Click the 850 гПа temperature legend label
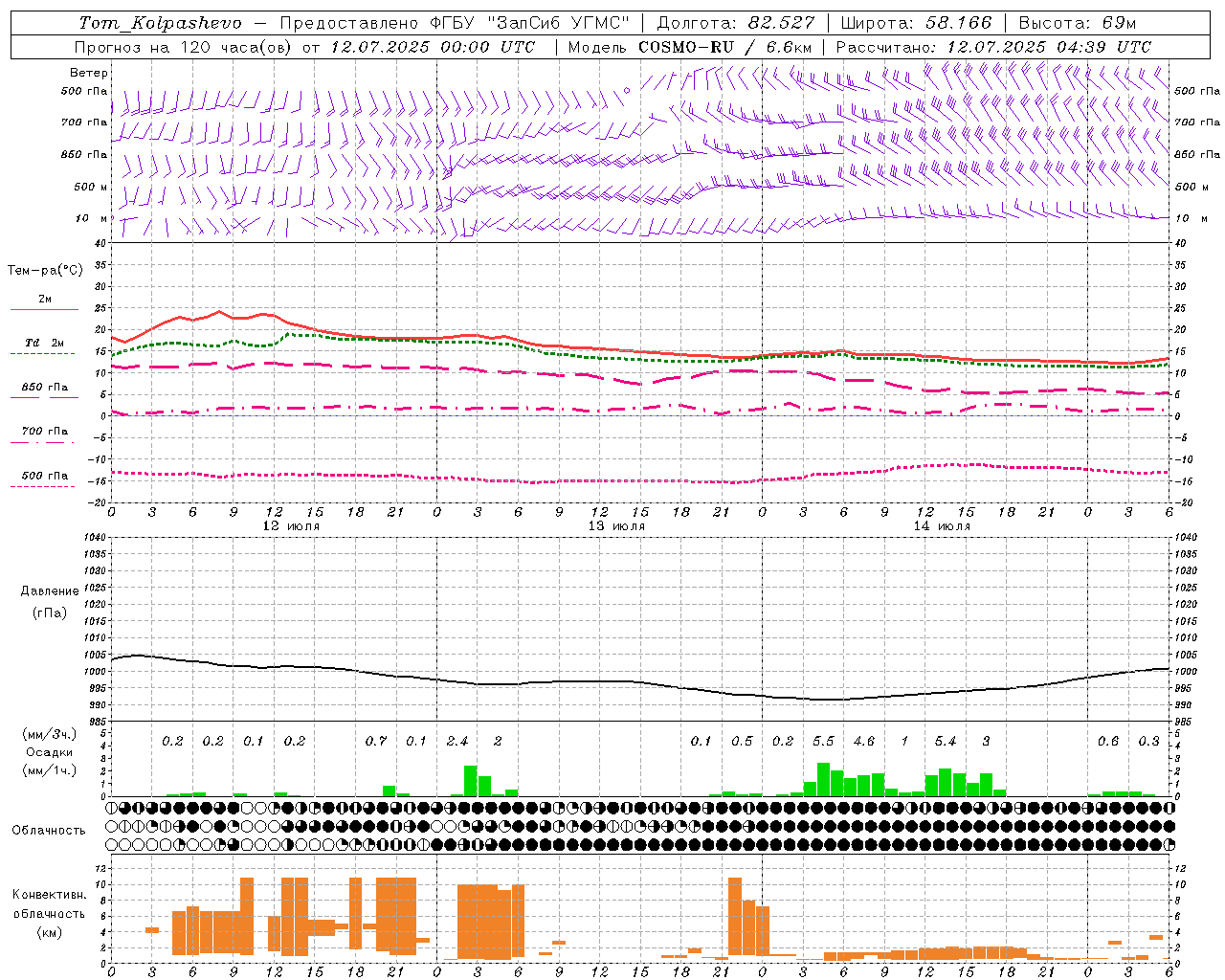 (x=45, y=388)
